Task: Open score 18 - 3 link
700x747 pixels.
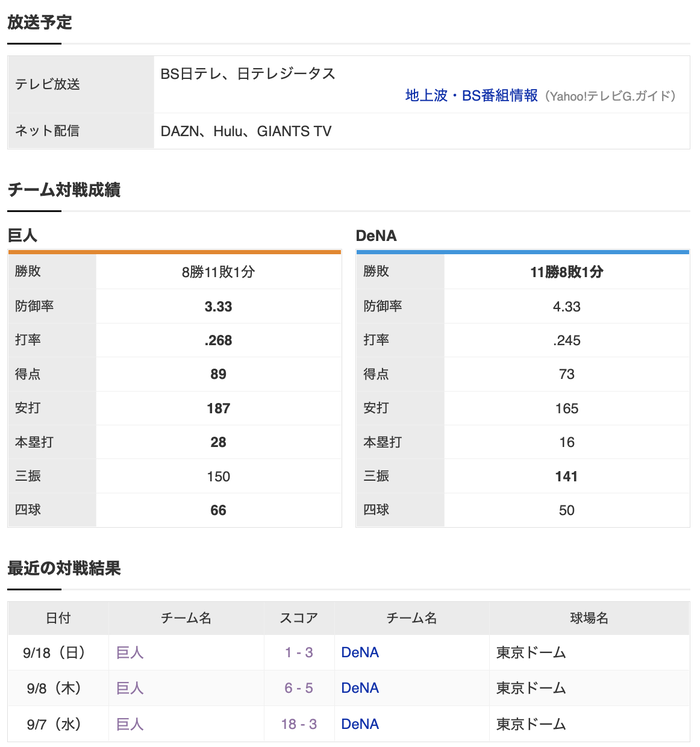Action: [x=299, y=724]
